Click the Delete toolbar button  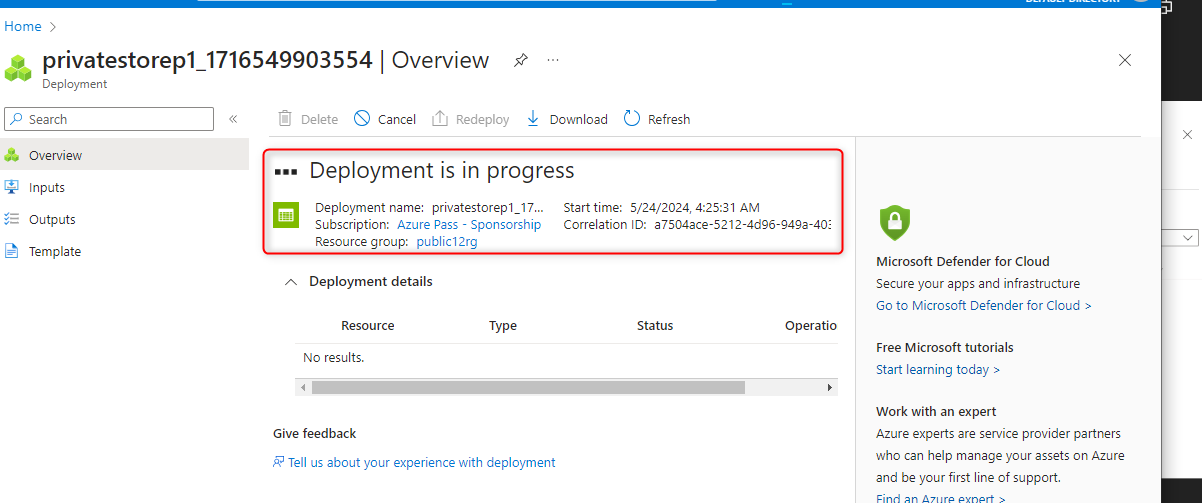click(x=308, y=119)
